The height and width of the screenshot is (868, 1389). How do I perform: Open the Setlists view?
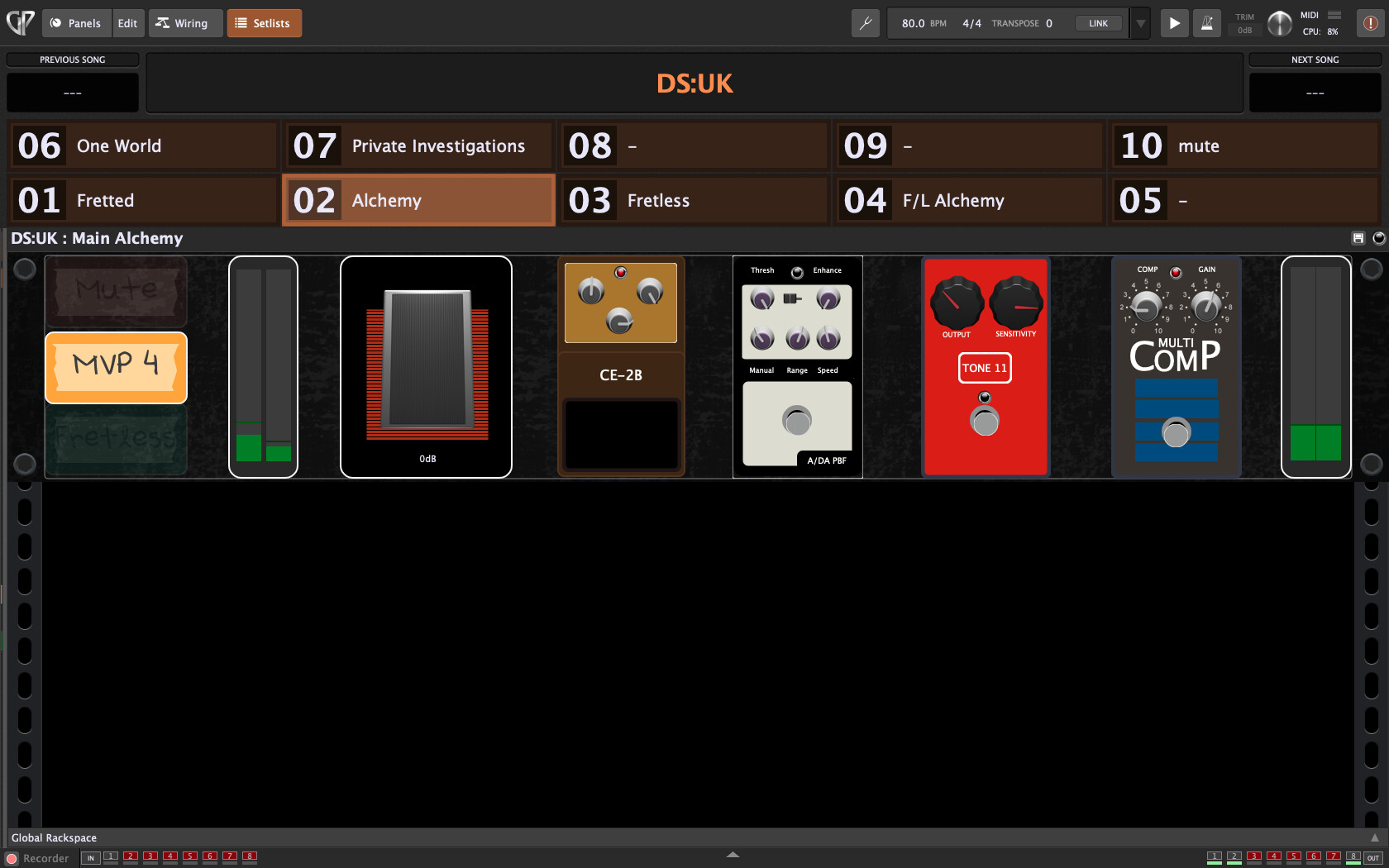pyautogui.click(x=264, y=23)
